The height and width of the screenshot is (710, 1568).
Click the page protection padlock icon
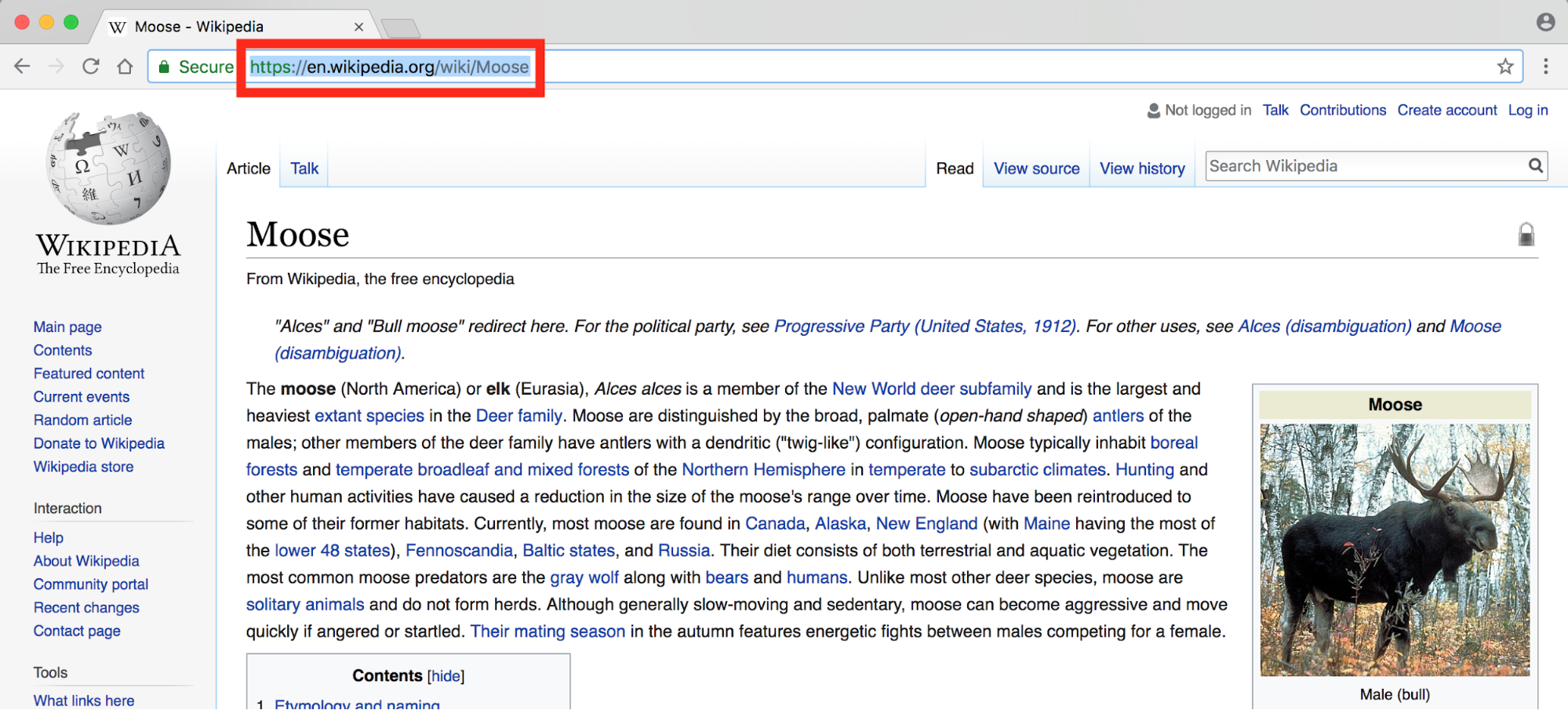tap(1526, 235)
